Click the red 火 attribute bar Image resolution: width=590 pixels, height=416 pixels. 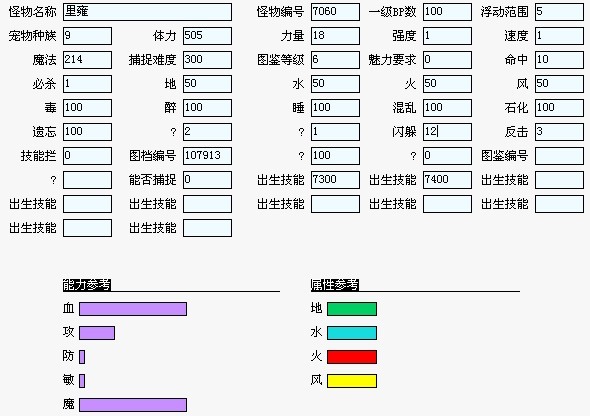point(352,357)
